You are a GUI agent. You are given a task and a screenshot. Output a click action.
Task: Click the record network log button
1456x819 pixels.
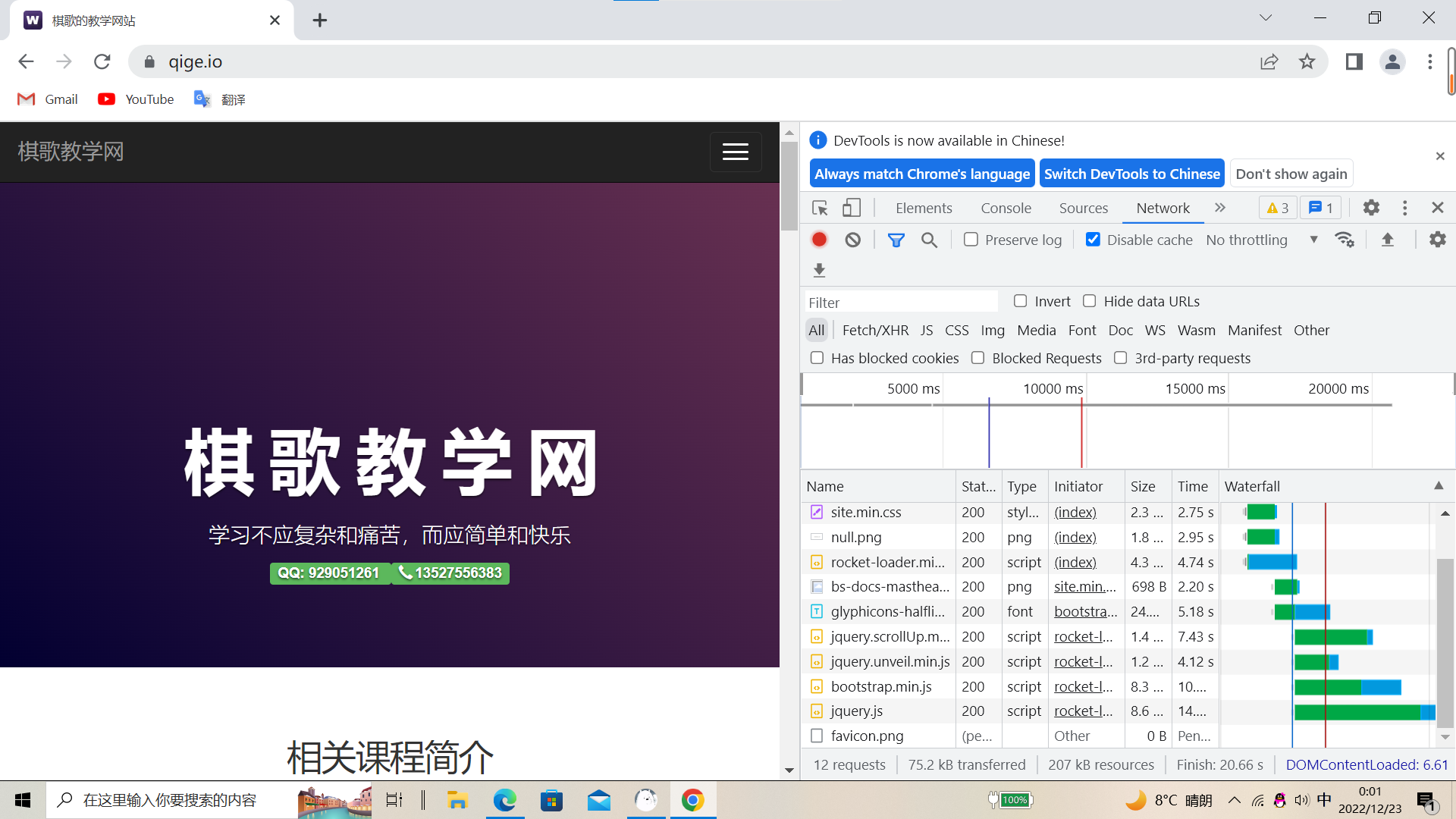pos(819,240)
